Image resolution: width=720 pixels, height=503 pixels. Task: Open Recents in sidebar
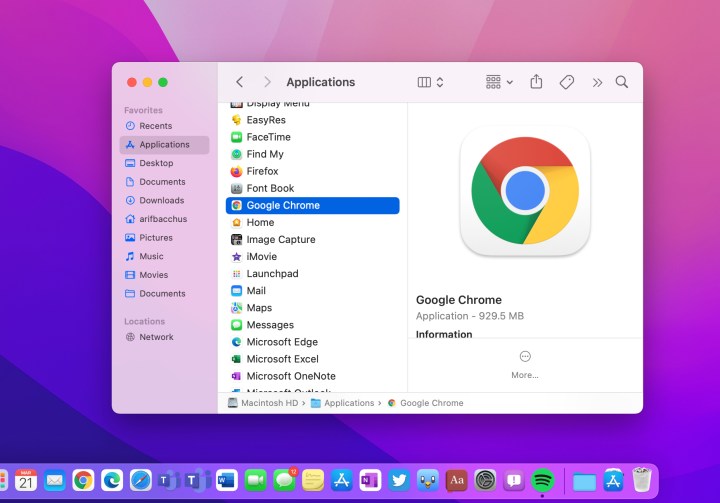click(164, 126)
